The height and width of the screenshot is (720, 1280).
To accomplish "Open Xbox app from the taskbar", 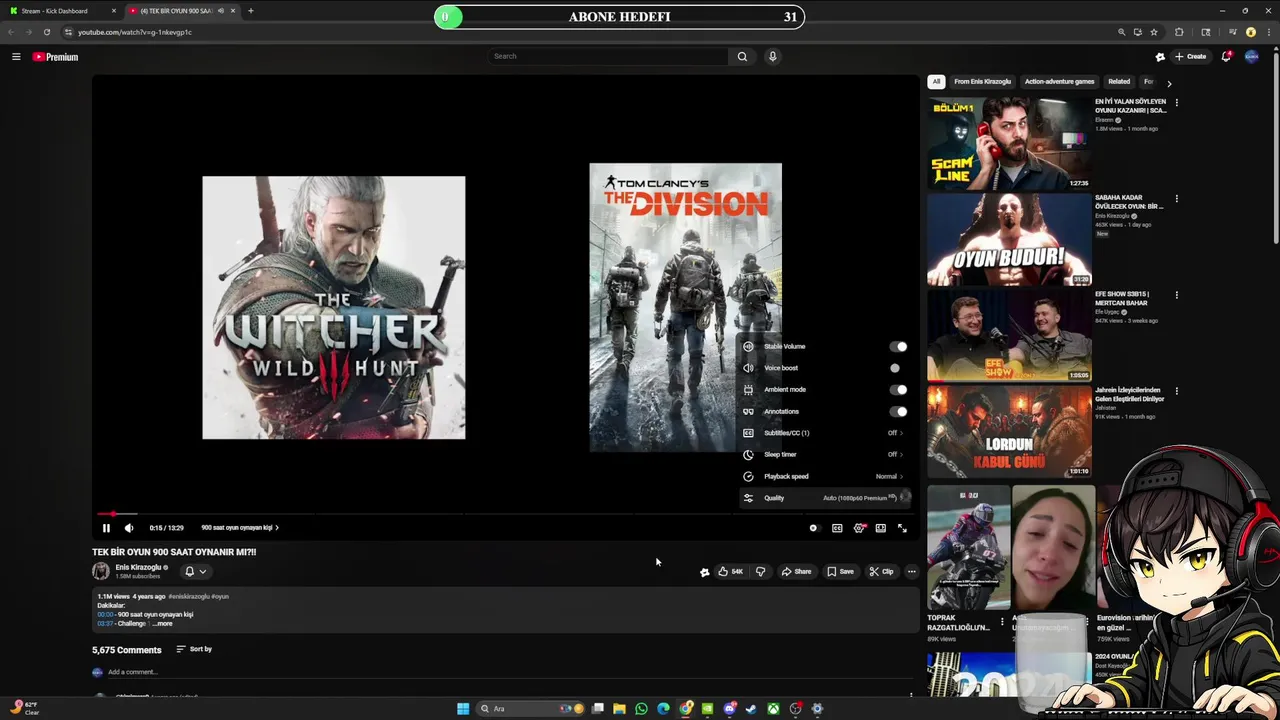I will (x=773, y=709).
